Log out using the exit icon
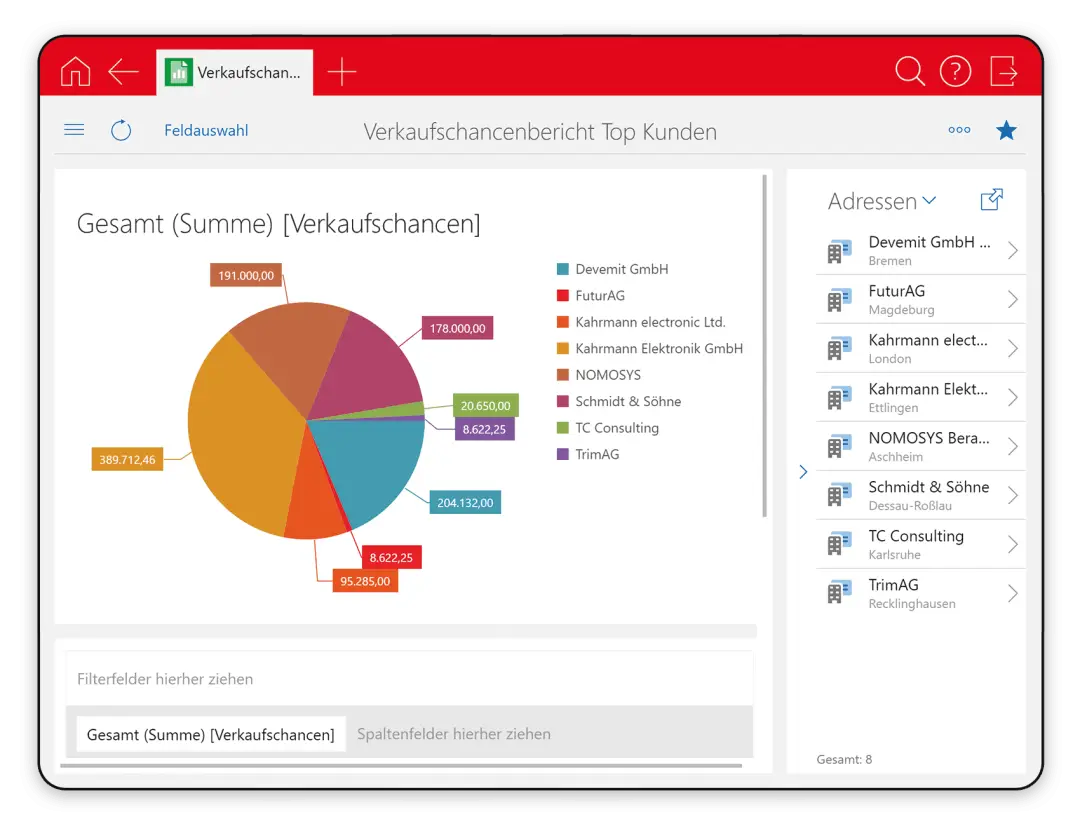Image resolution: width=1080 pixels, height=826 pixels. (x=1003, y=72)
